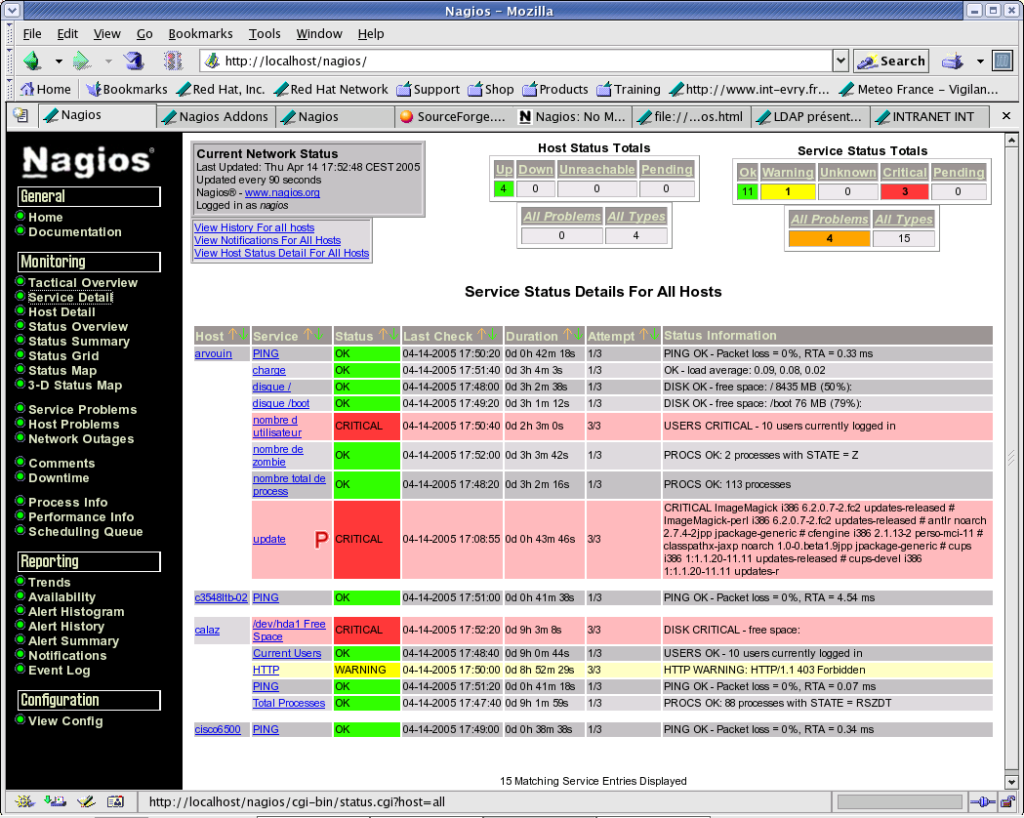Click the Reload page icon

coord(132,60)
